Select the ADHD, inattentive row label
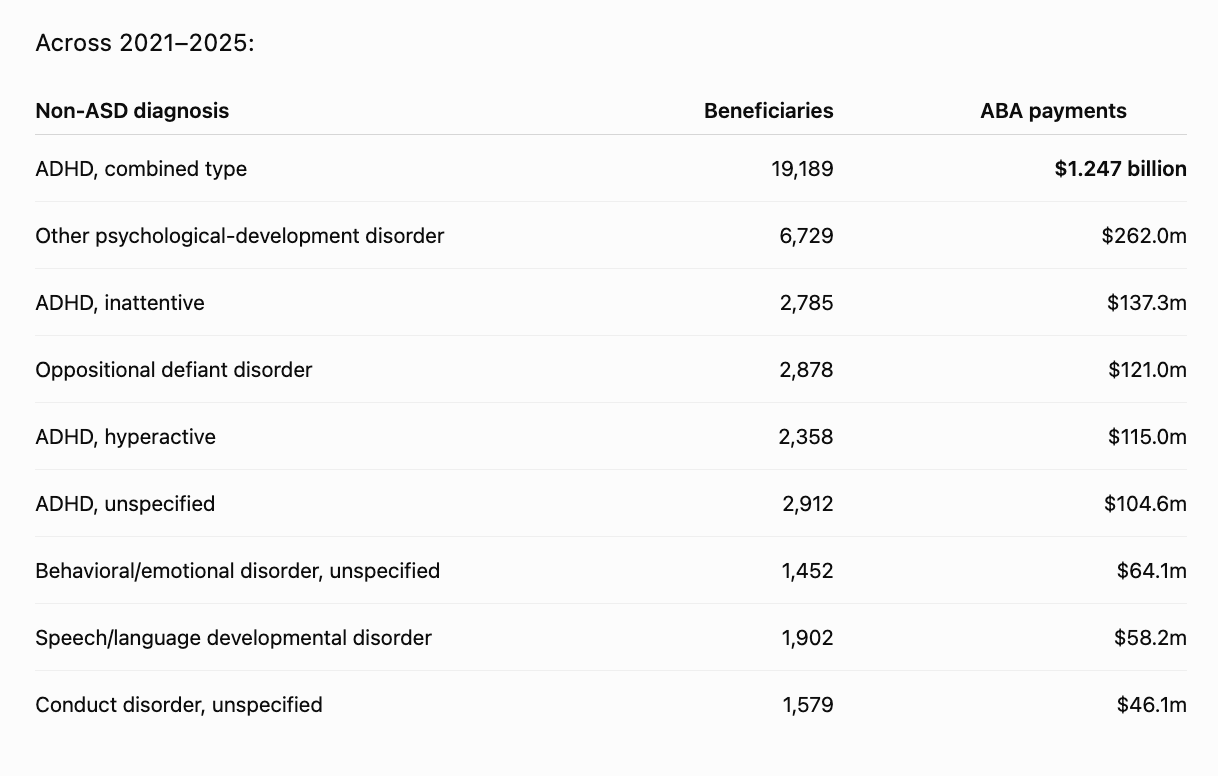 pos(120,303)
